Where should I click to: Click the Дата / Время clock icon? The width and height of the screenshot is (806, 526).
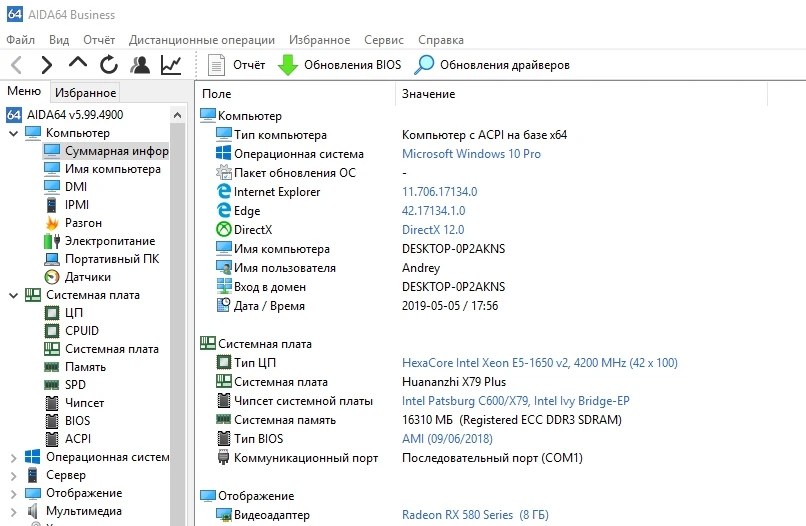click(x=224, y=305)
